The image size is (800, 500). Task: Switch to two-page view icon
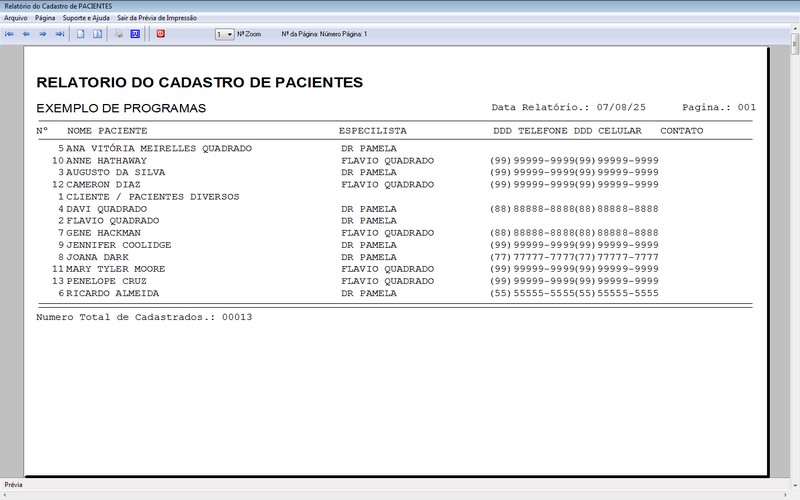coord(97,34)
